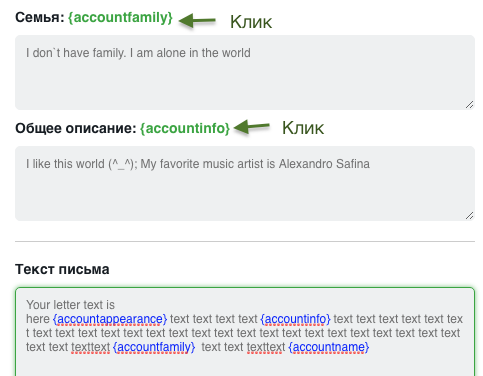Click the Клик label next to {accountinfo}
Image resolution: width=483 pixels, height=376 pixels.
tap(303, 128)
